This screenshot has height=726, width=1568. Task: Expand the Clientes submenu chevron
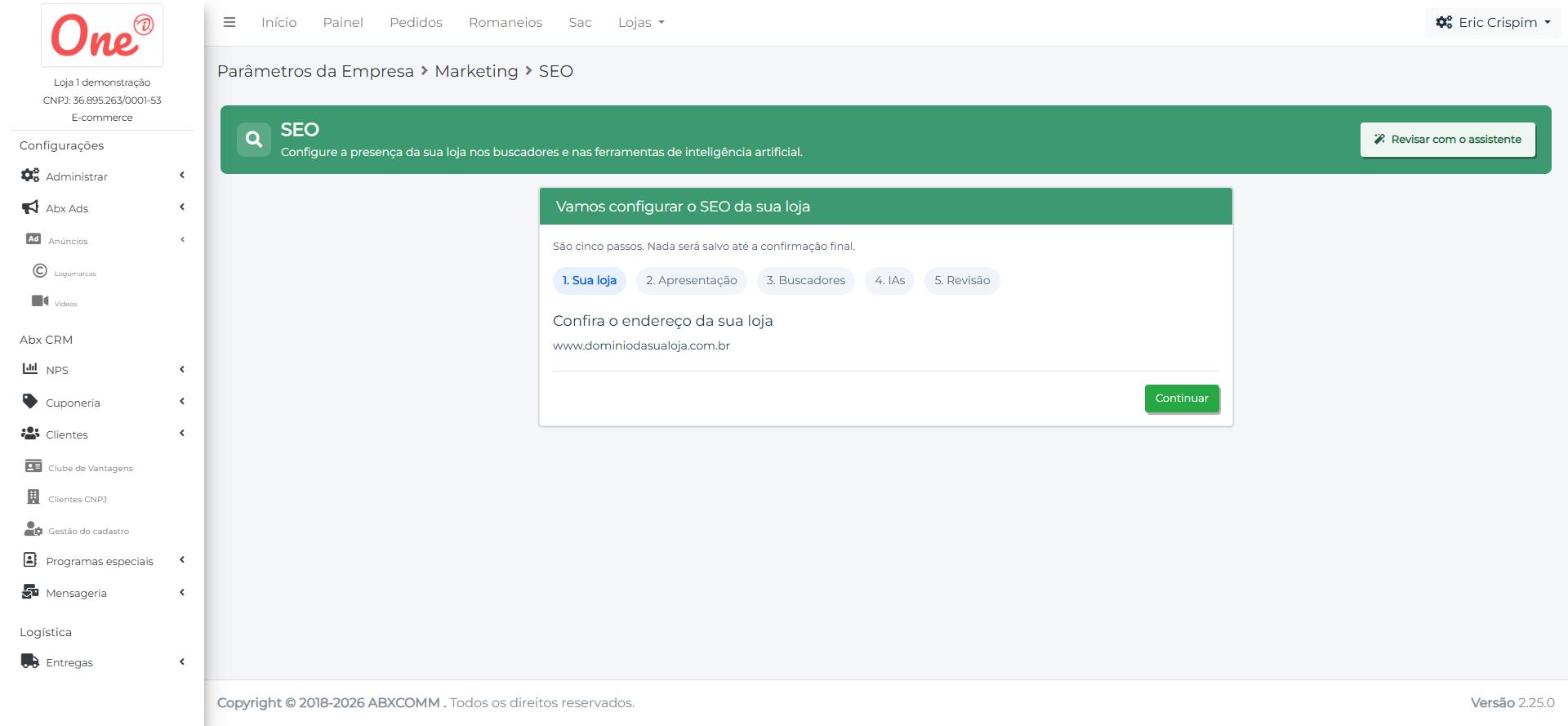182,433
